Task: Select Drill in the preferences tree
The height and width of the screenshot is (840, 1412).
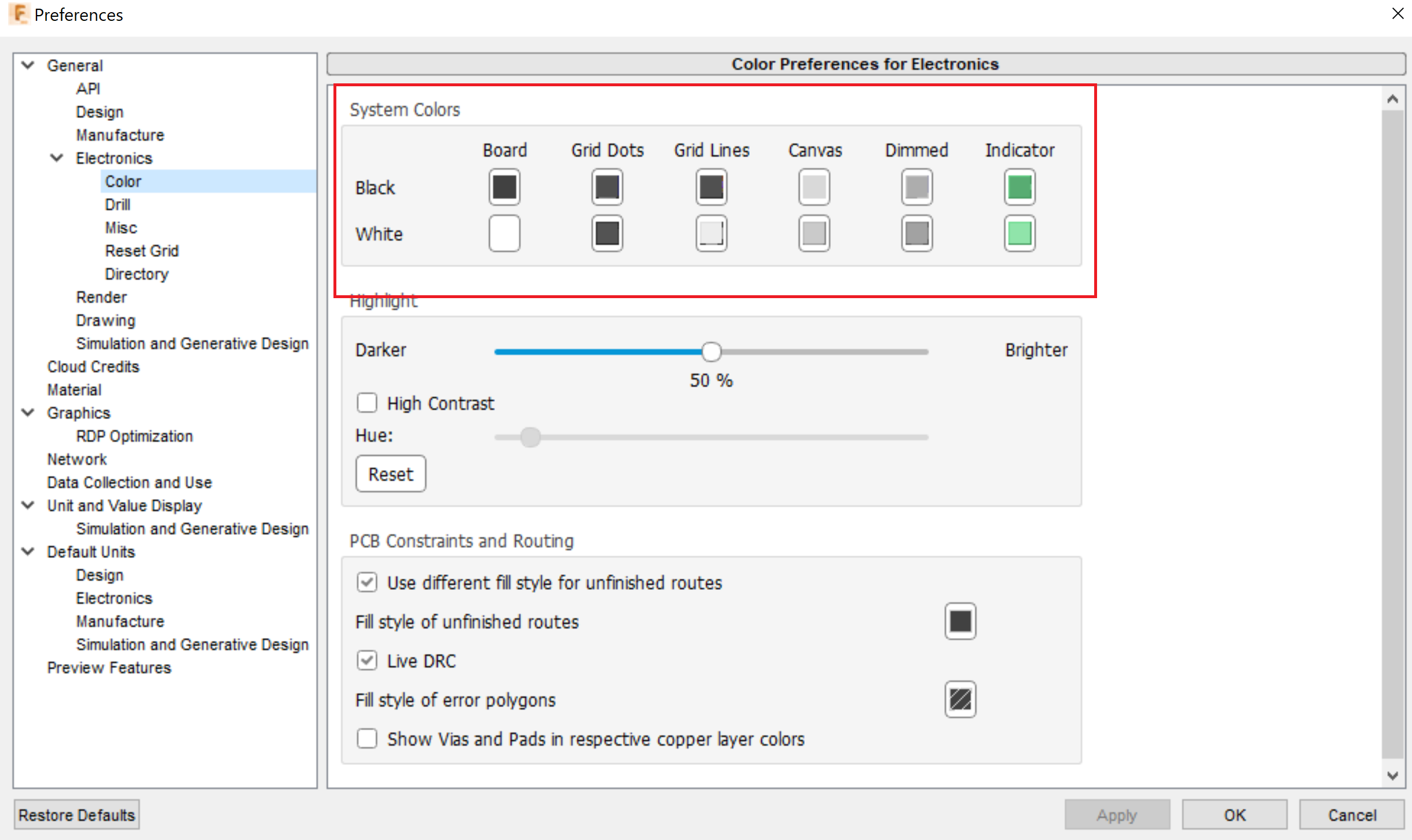Action: click(x=118, y=204)
